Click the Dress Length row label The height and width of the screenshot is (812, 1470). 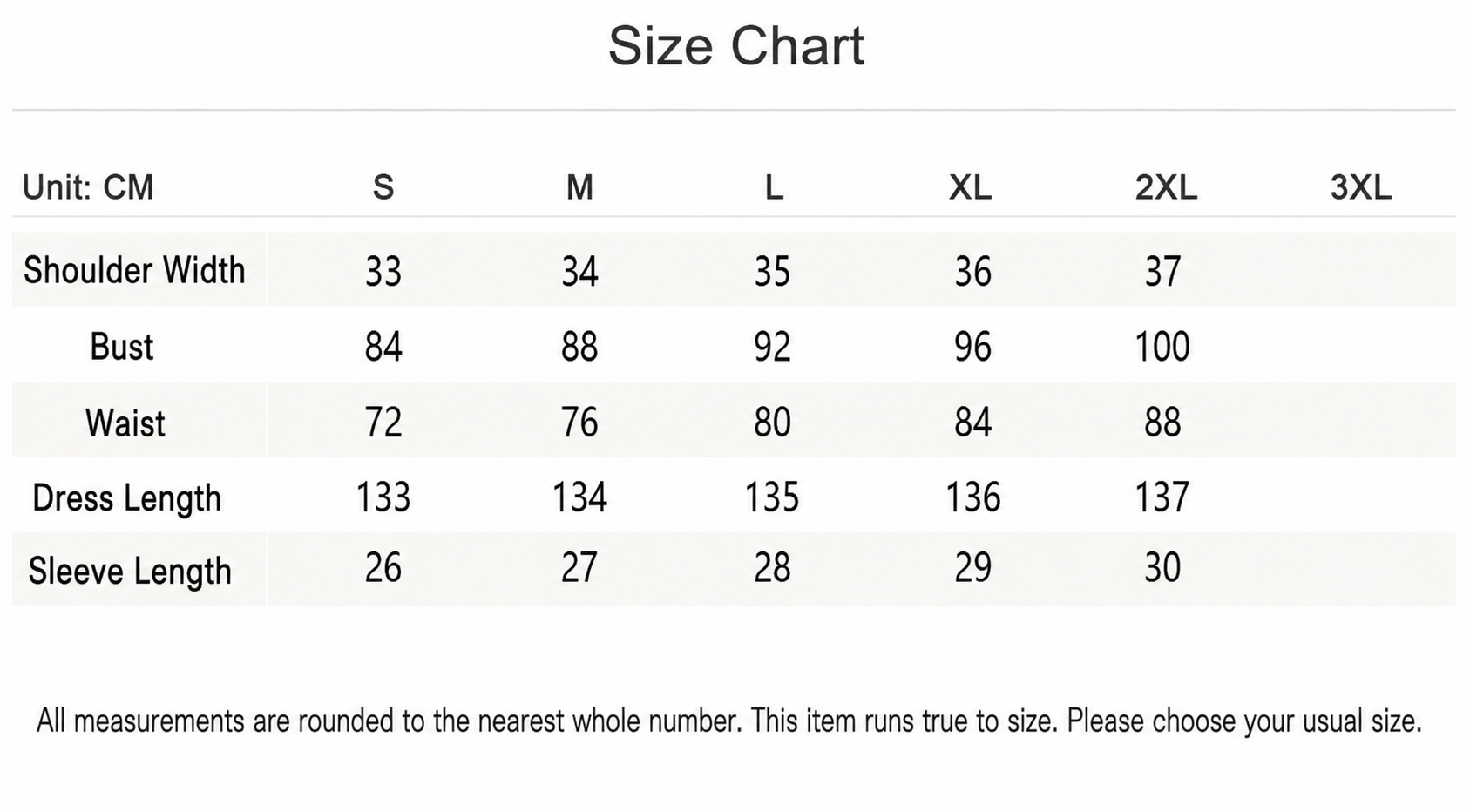[127, 499]
